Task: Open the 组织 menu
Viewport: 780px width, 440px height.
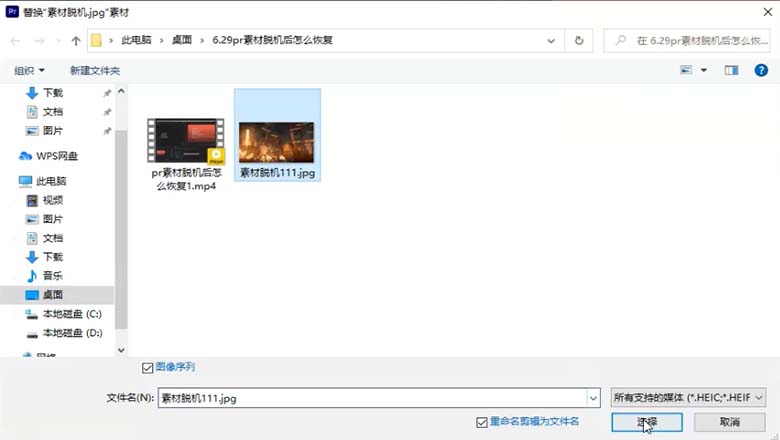Action: (29, 71)
